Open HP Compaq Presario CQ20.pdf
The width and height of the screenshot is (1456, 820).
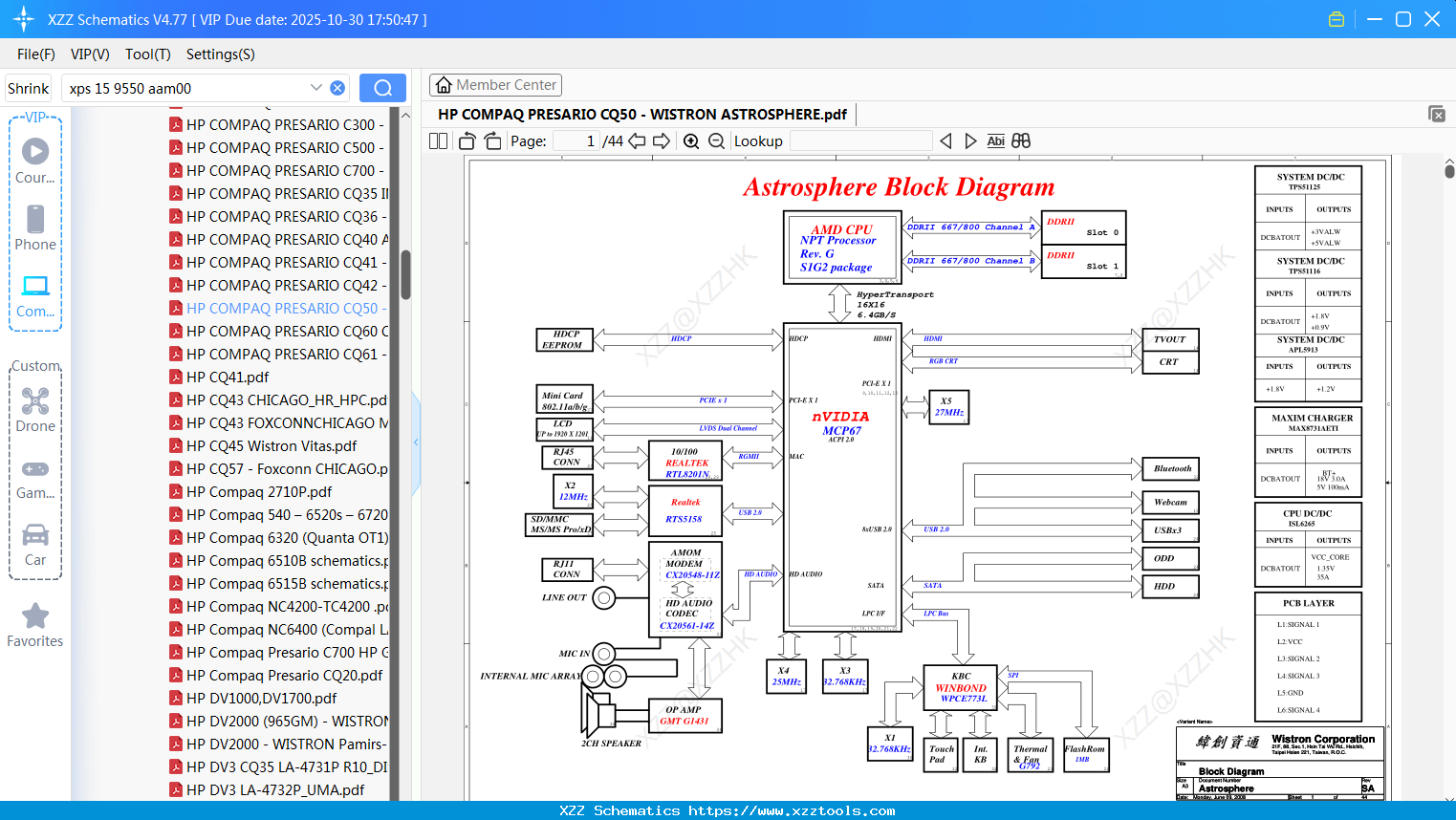point(275,675)
